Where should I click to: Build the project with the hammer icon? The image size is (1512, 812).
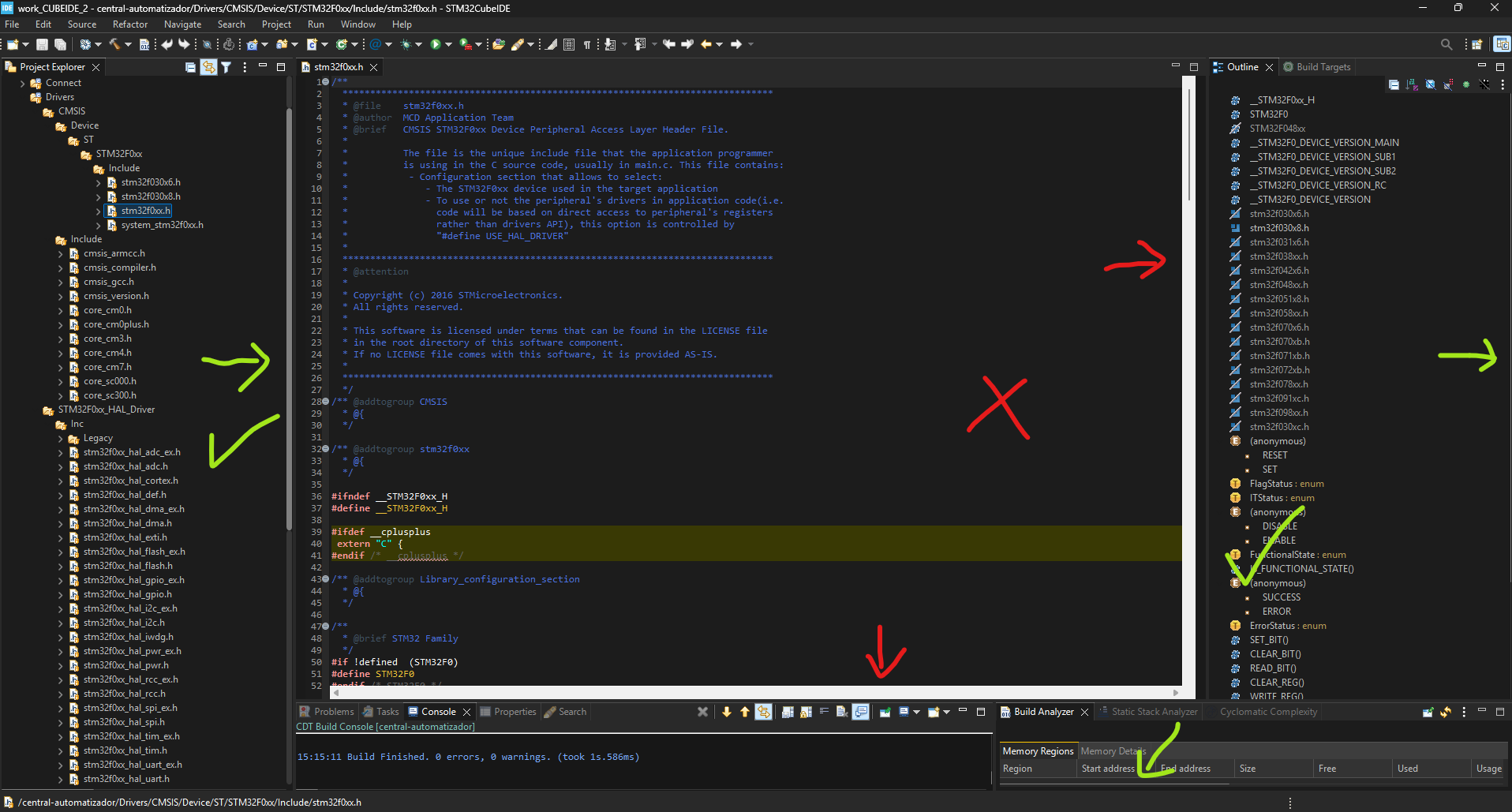114,45
